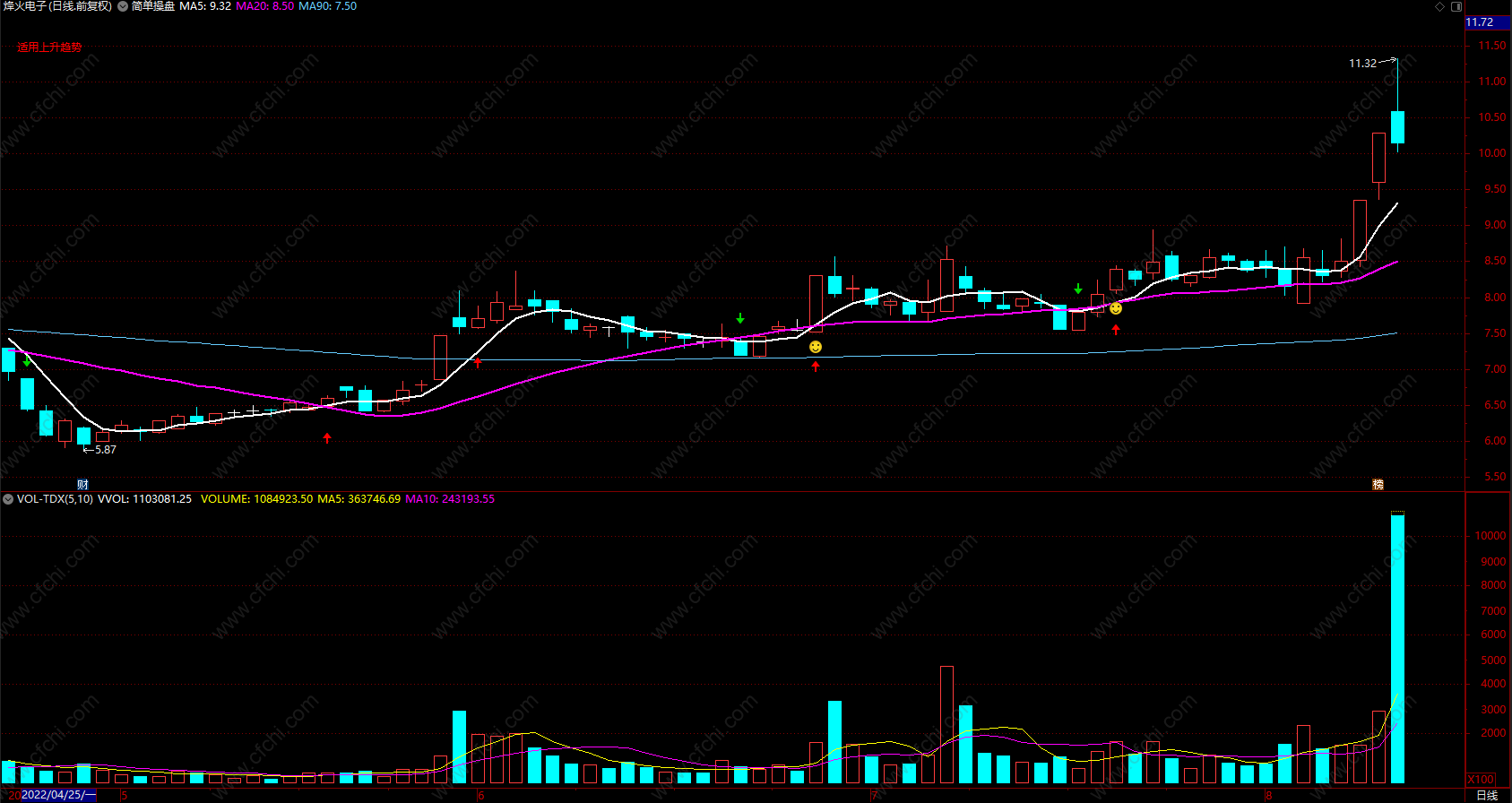Click the month 8 timeline marker

(1269, 795)
